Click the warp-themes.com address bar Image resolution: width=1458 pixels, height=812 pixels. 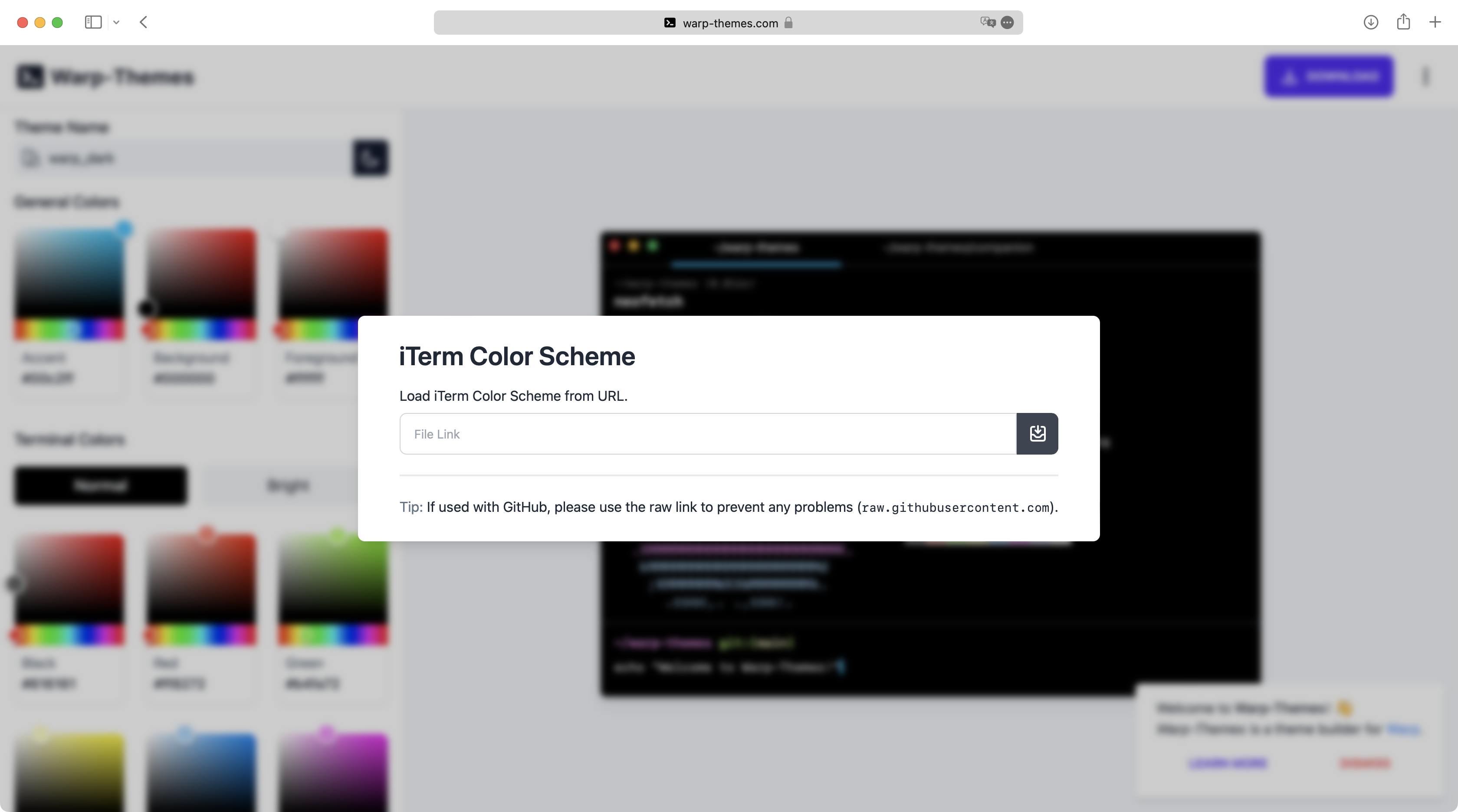pos(728,22)
